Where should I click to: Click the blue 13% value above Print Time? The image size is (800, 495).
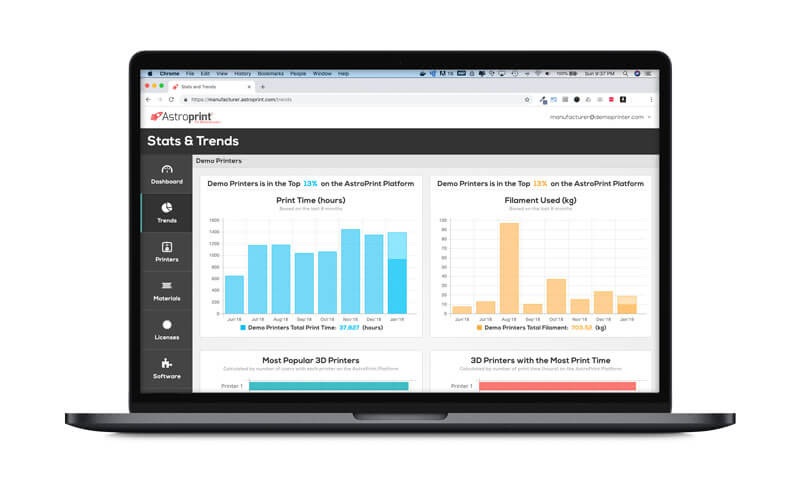click(310, 184)
